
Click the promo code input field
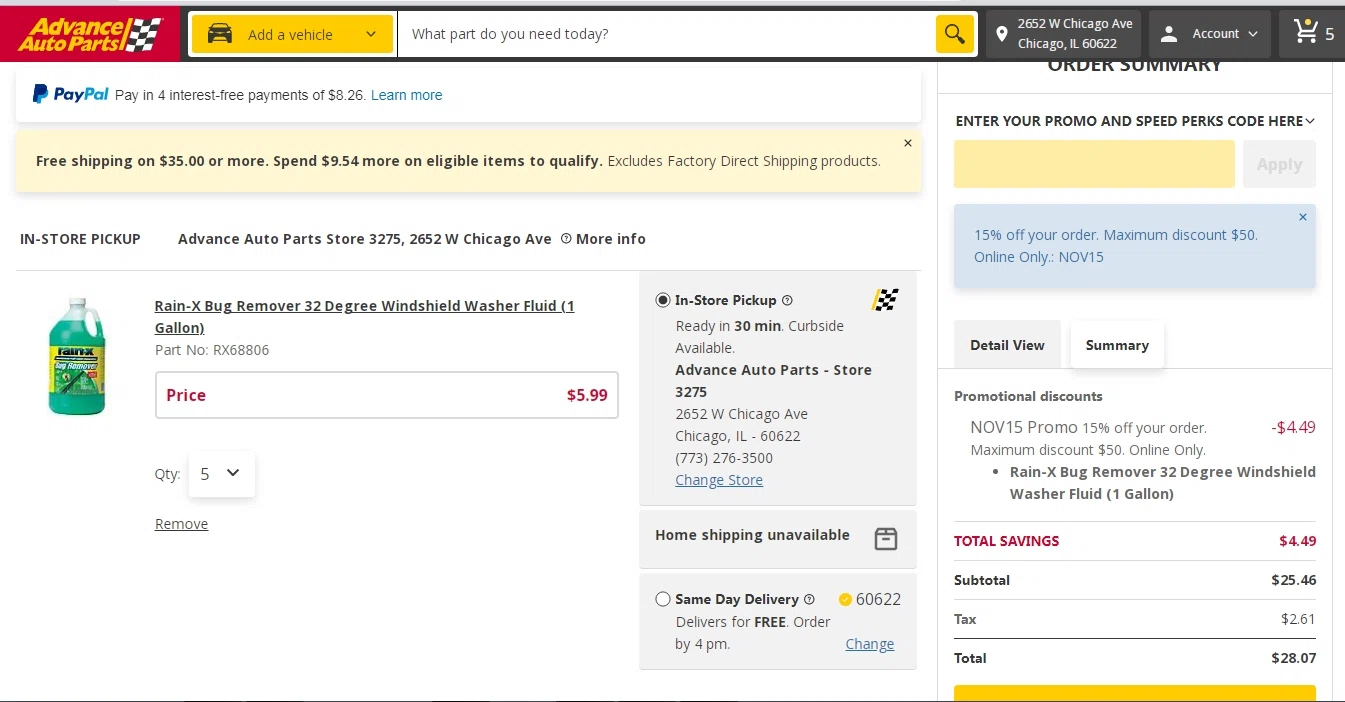1094,164
